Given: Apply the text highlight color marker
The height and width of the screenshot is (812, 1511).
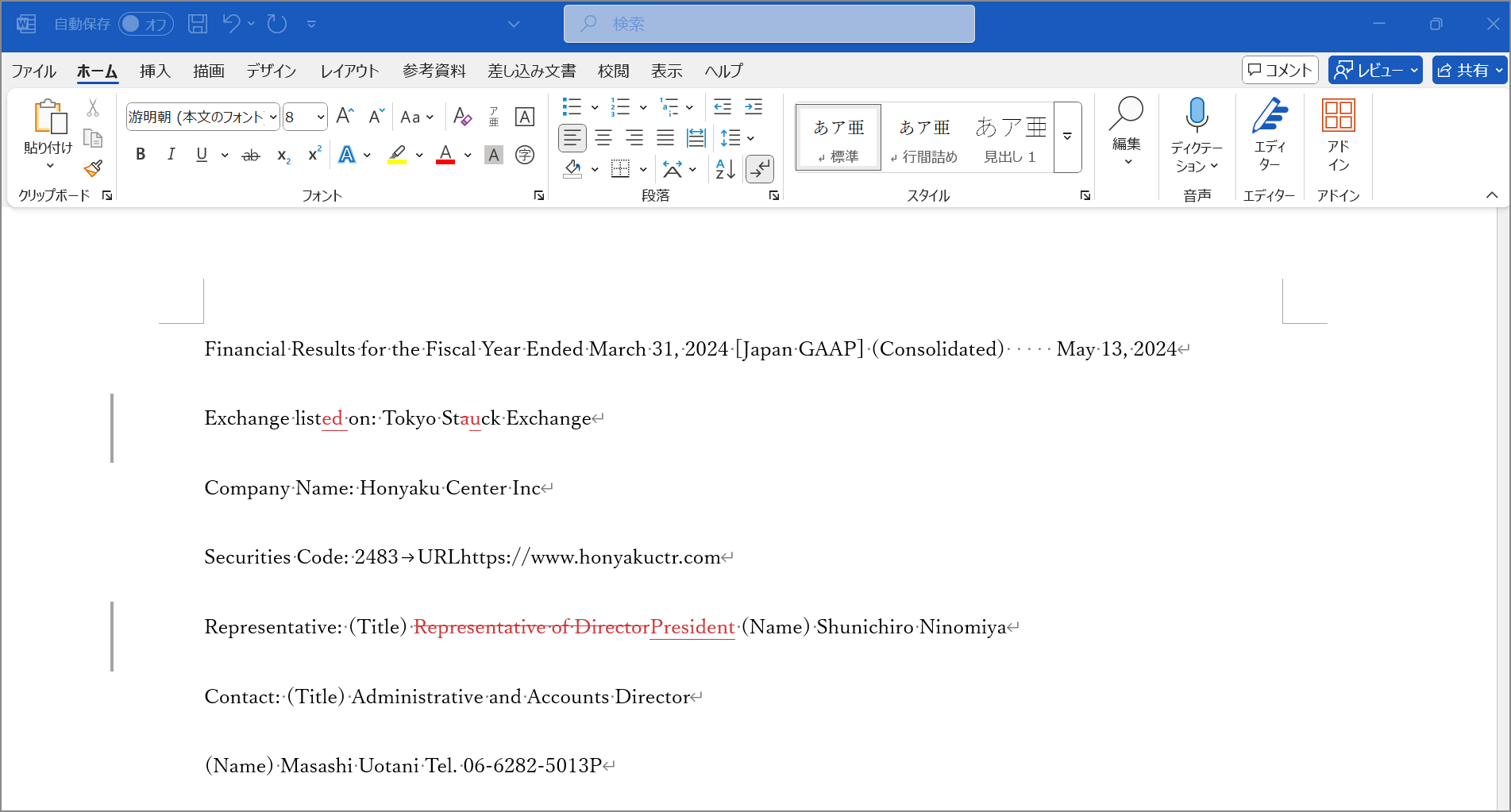Looking at the screenshot, I should point(397,155).
